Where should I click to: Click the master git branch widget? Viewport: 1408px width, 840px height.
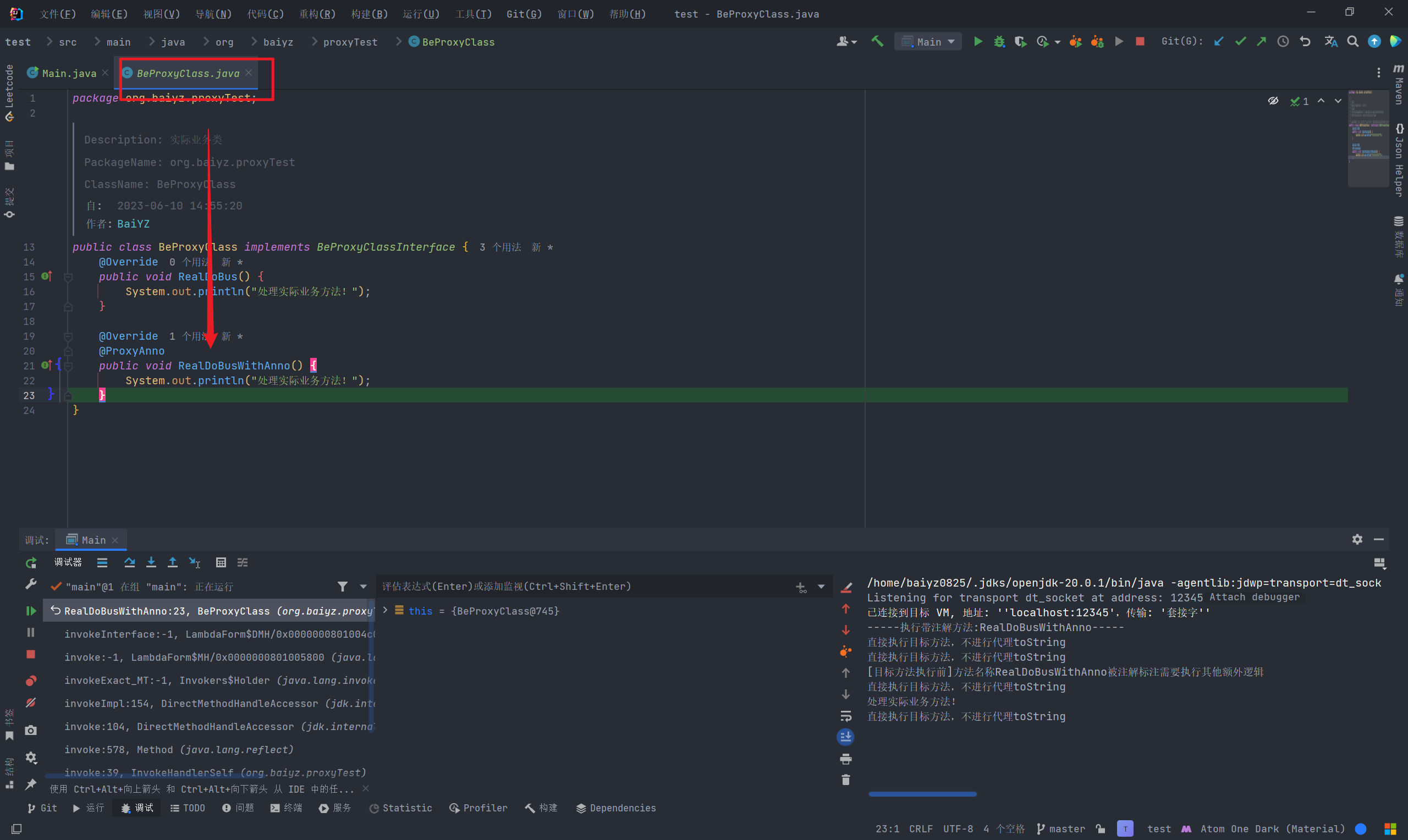1060,828
